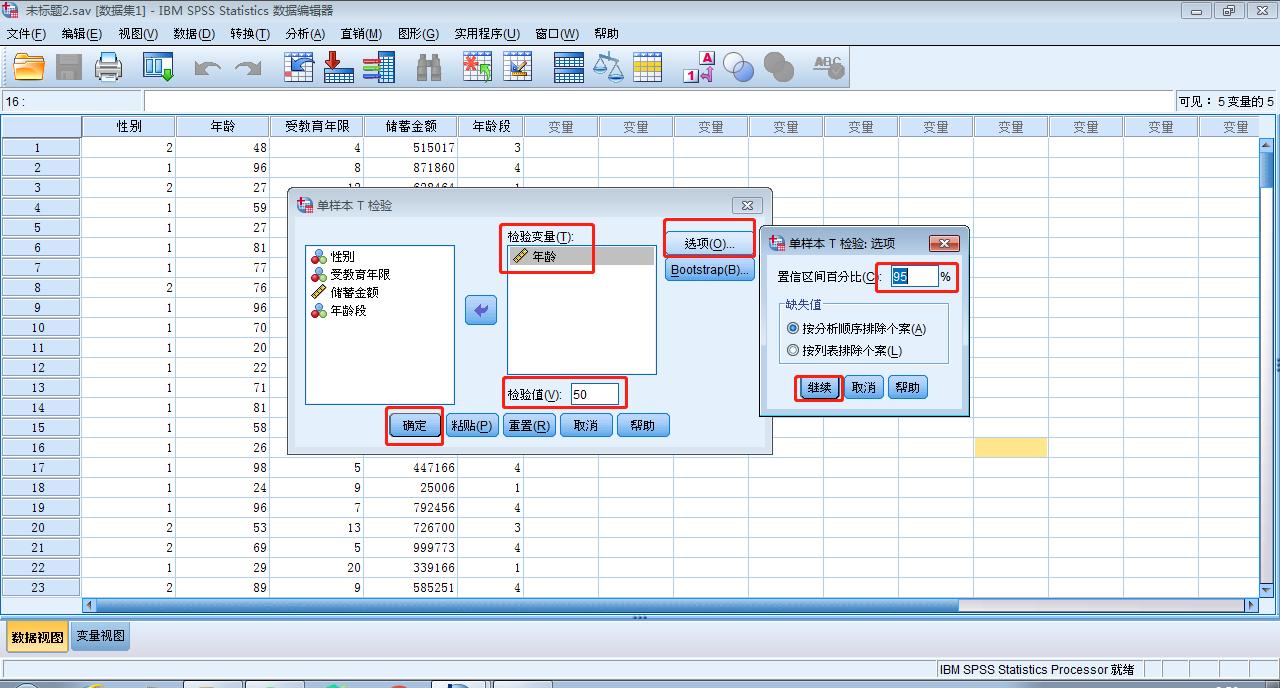This screenshot has height=688, width=1280.
Task: Click the horizontal scrollbar right arrow
Action: pos(1253,605)
